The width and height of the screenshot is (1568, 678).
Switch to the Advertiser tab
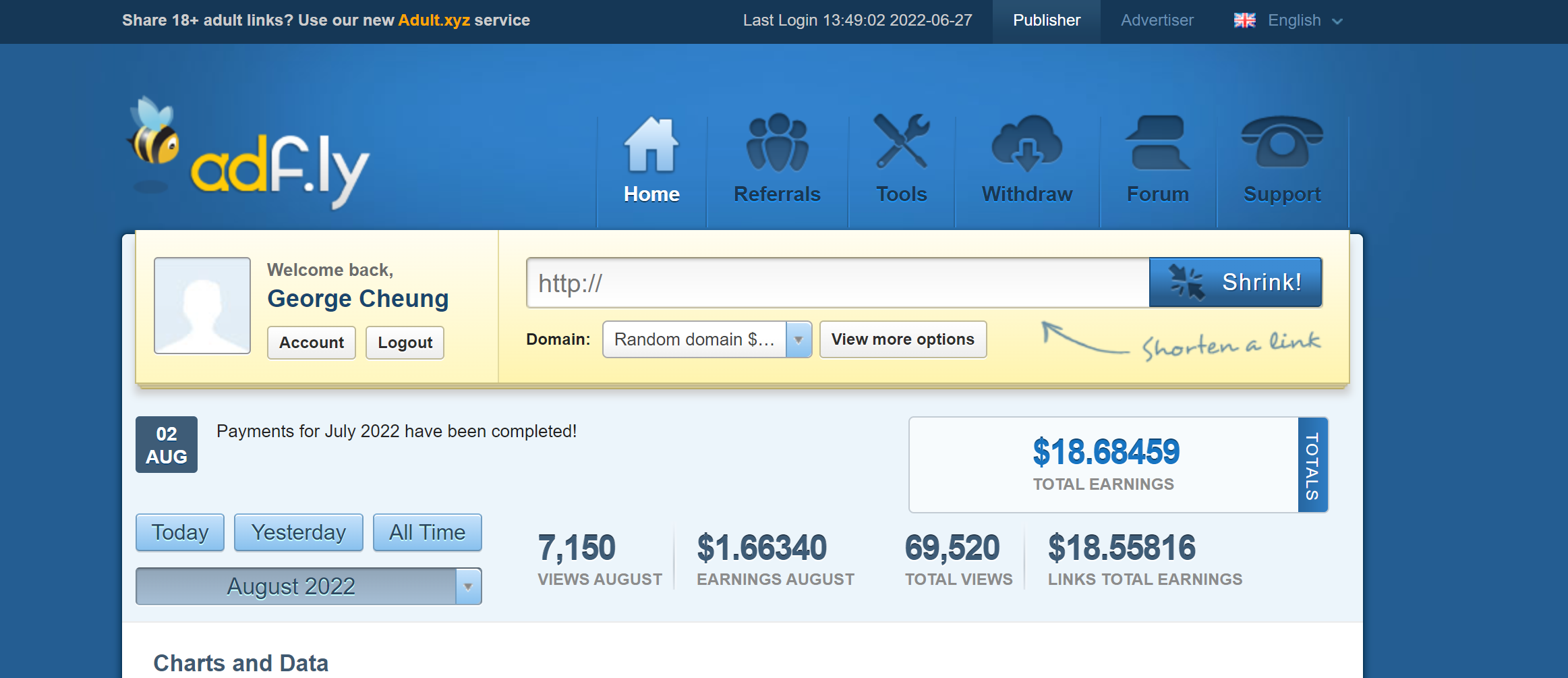pos(1157,20)
